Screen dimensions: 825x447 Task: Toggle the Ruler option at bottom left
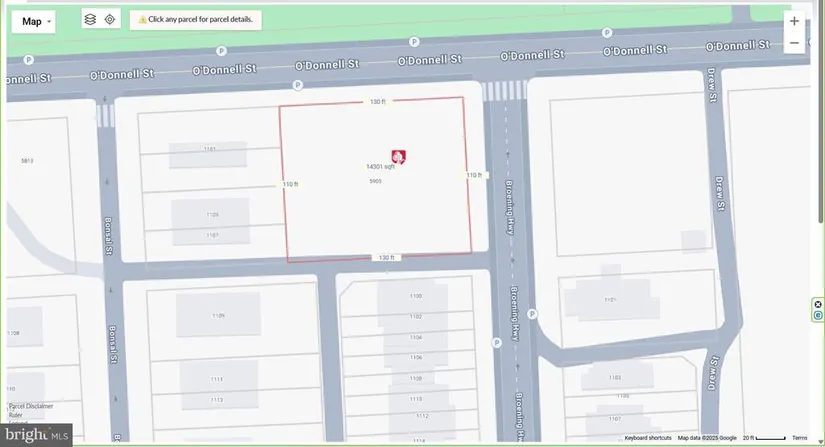[x=16, y=415]
